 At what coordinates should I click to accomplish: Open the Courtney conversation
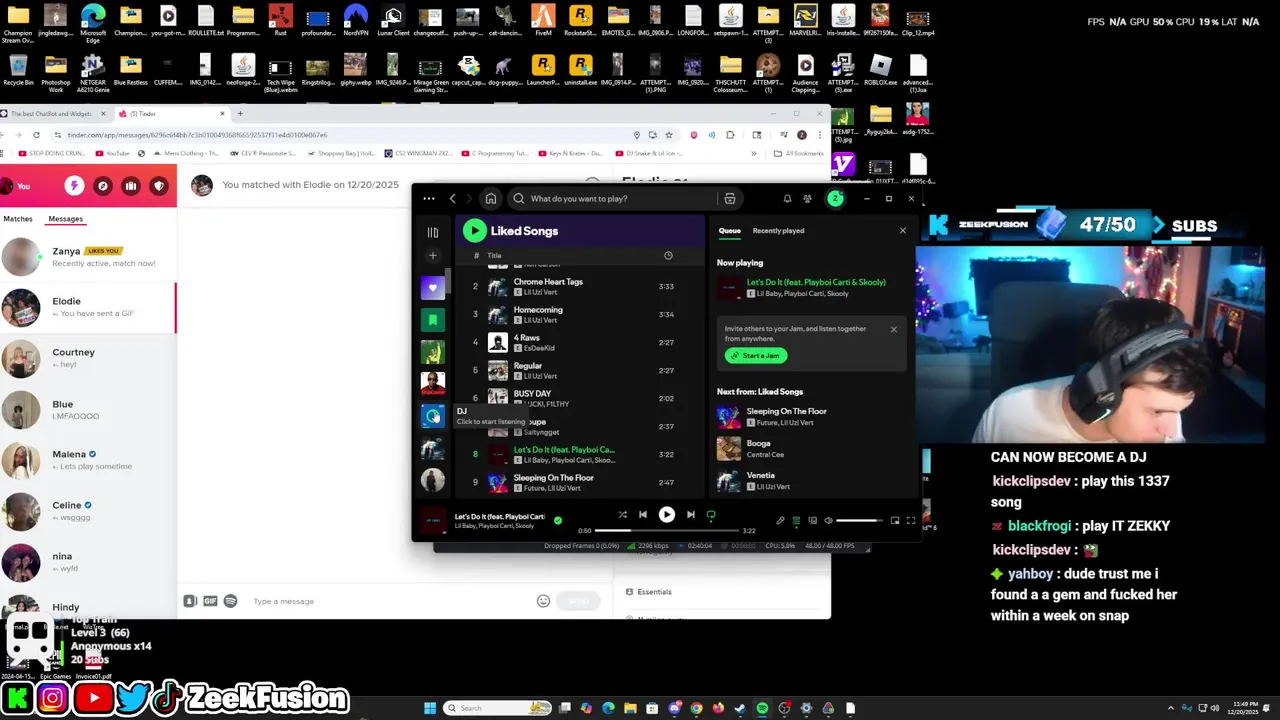[x=88, y=358]
